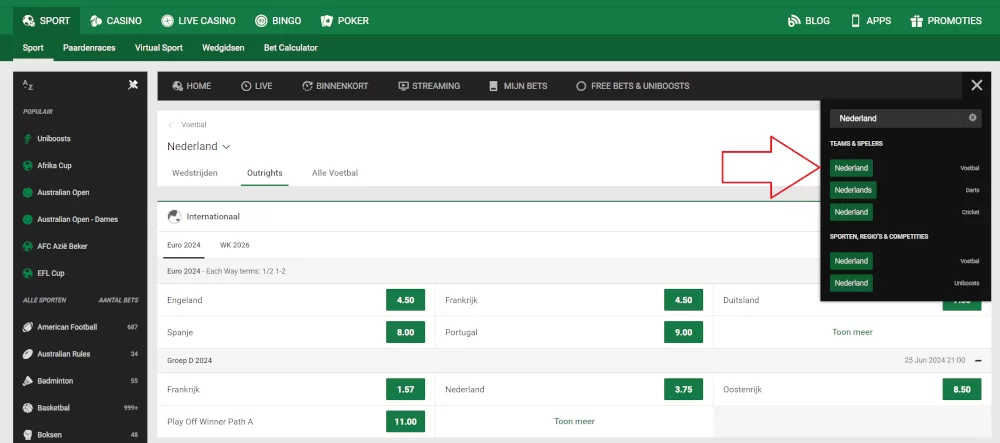Select Australian Open in sidebar
1000x443 pixels.
[63, 192]
